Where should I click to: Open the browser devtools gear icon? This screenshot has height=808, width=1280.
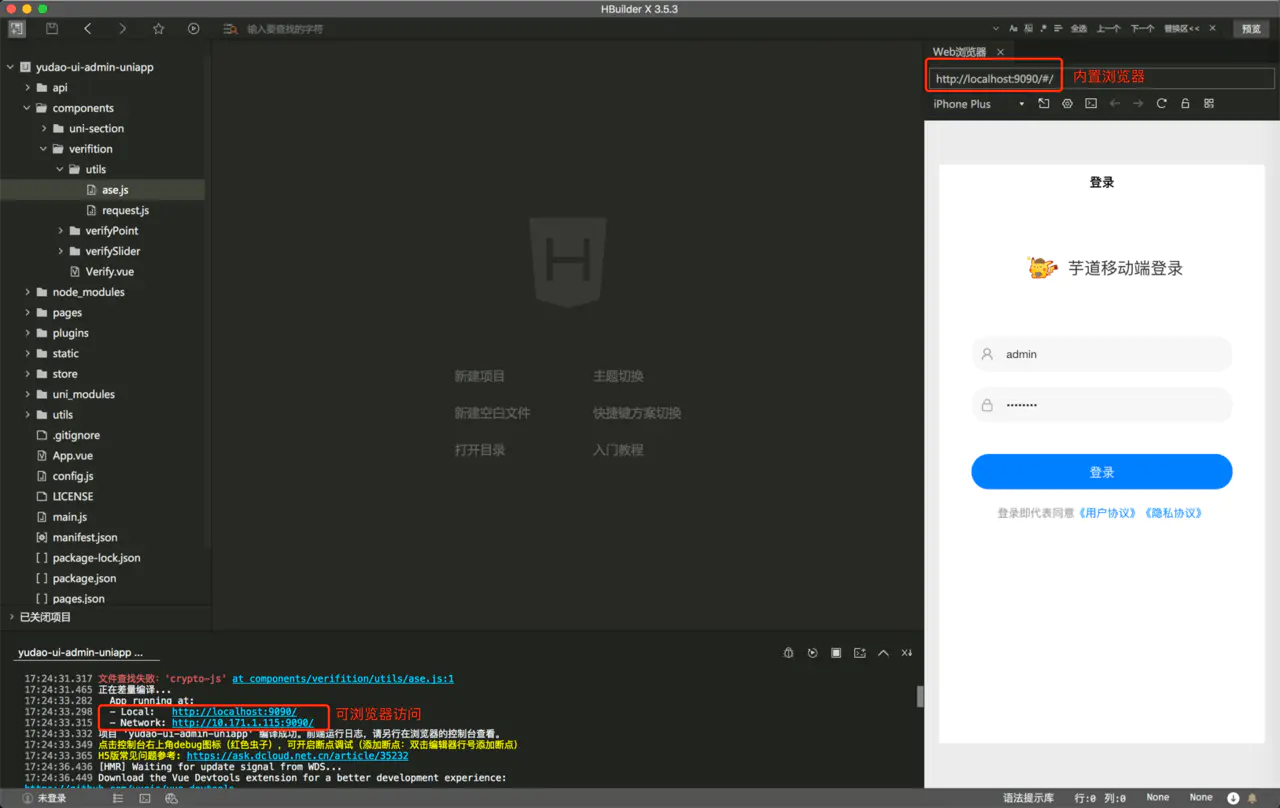point(1067,104)
